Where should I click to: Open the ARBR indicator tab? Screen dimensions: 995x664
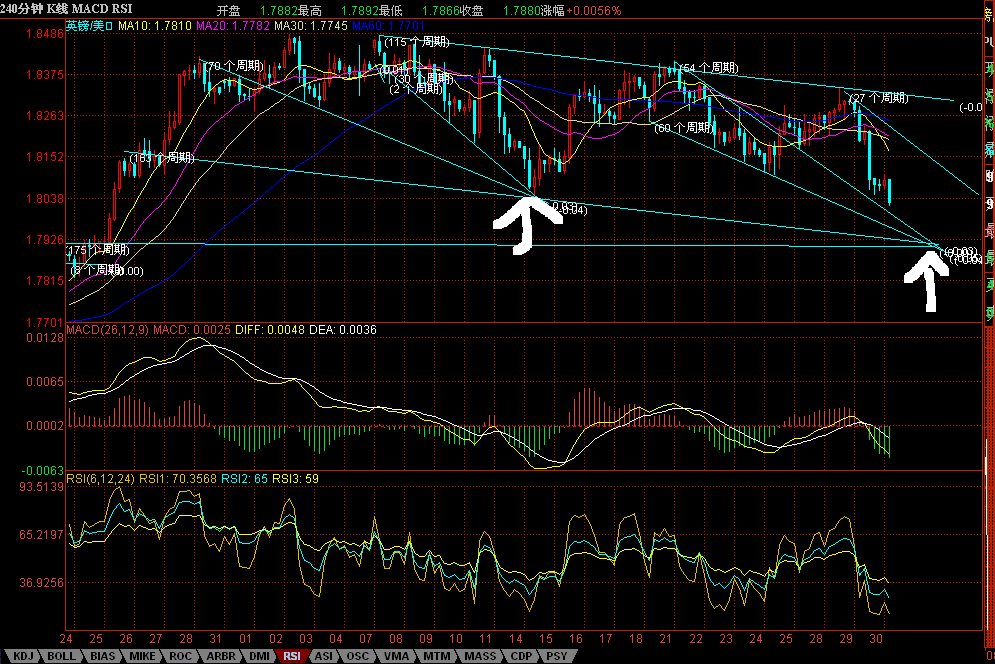click(x=219, y=656)
